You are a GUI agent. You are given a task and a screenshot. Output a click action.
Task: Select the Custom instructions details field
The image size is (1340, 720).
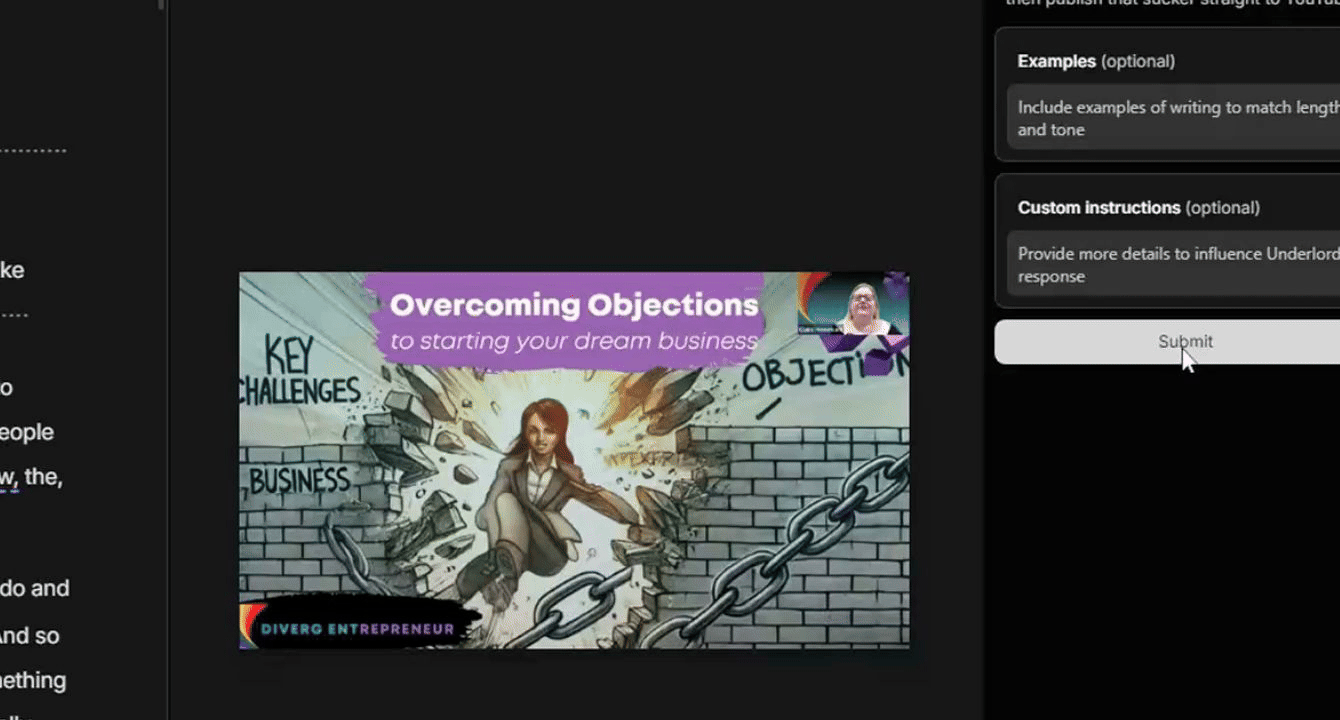[x=1173, y=265]
